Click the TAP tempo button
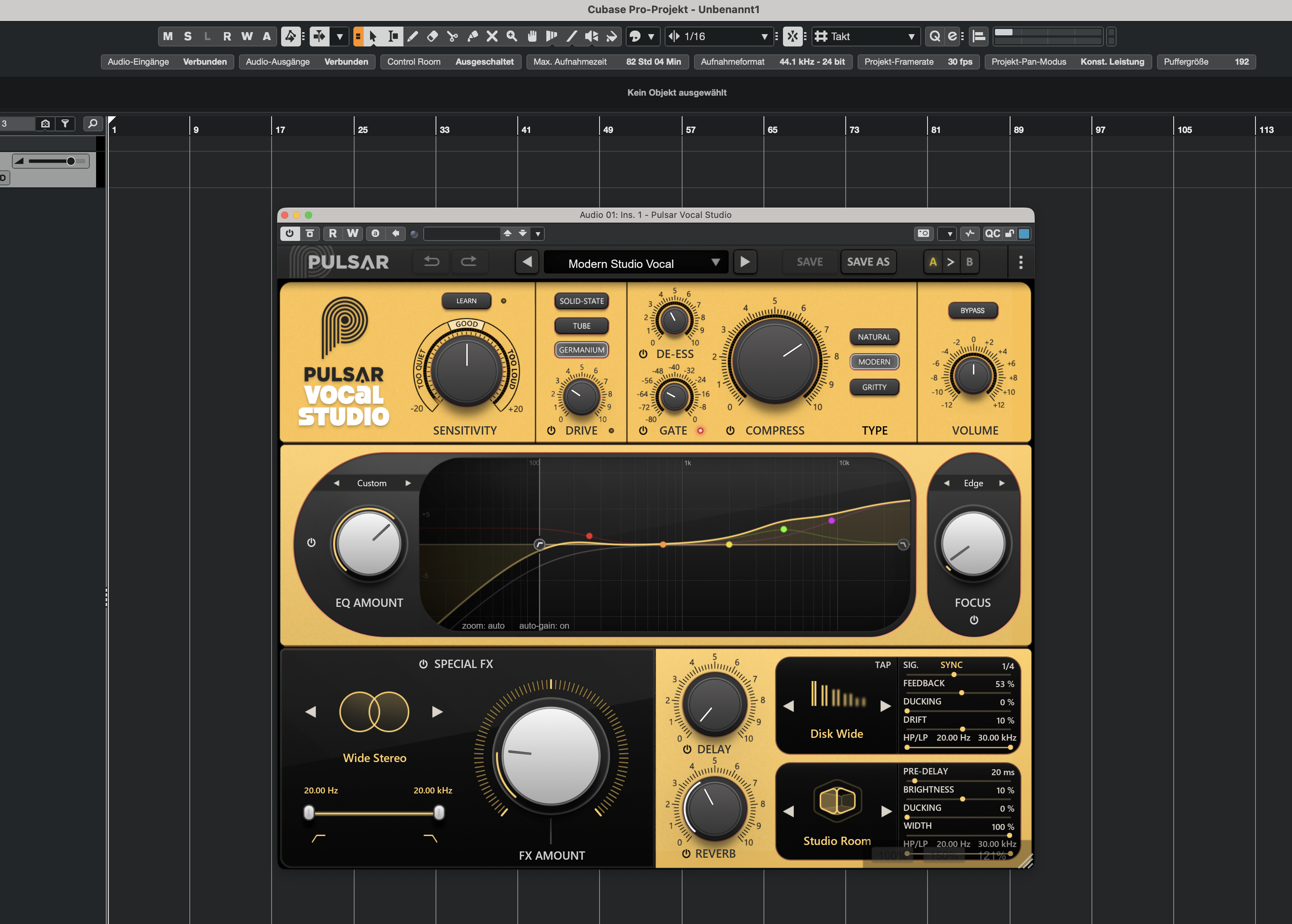This screenshot has height=924, width=1292. click(x=883, y=664)
